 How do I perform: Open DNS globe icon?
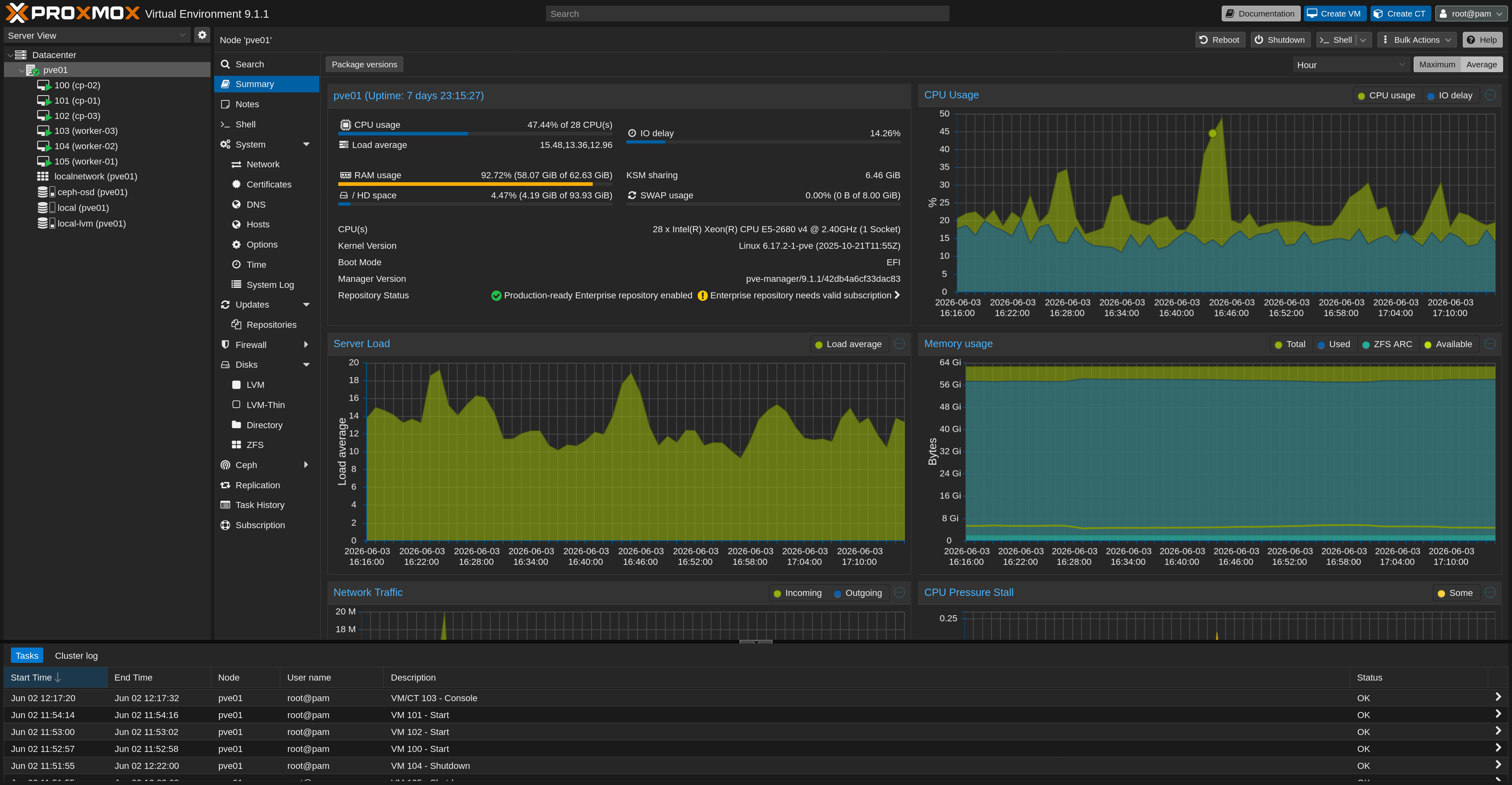[237, 204]
